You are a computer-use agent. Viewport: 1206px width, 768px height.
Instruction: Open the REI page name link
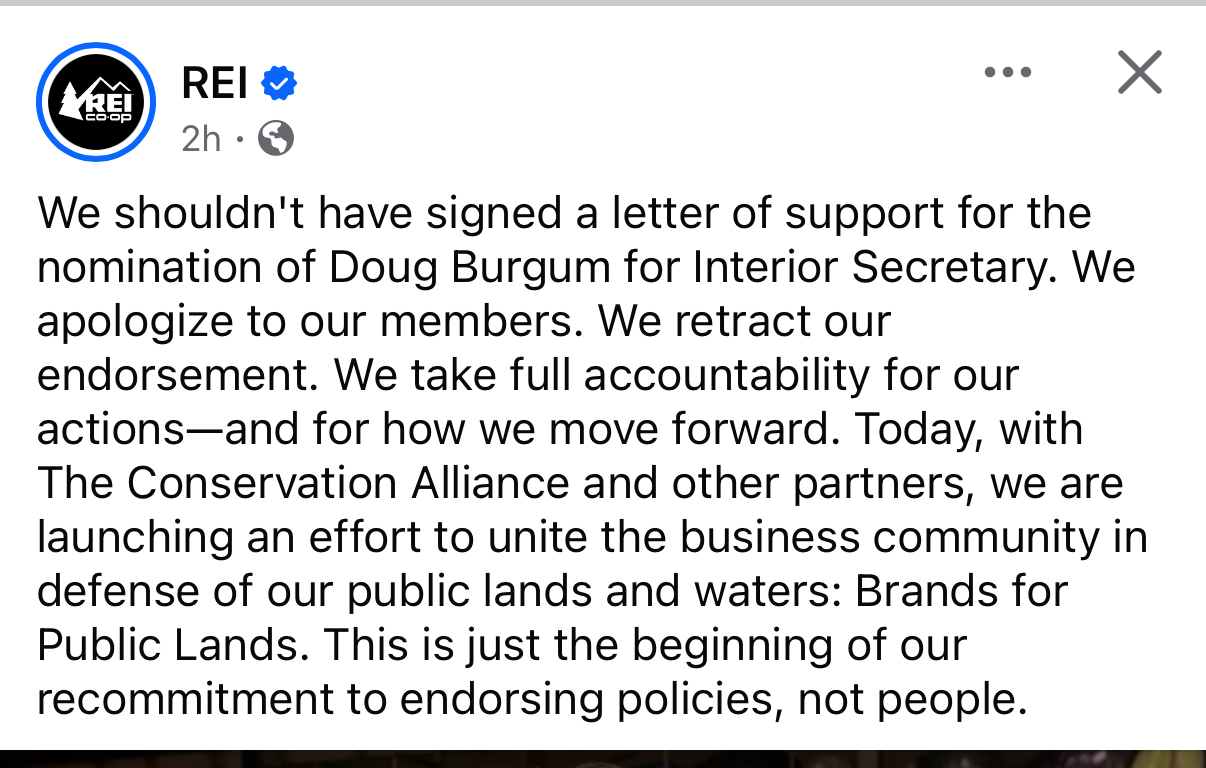(214, 85)
